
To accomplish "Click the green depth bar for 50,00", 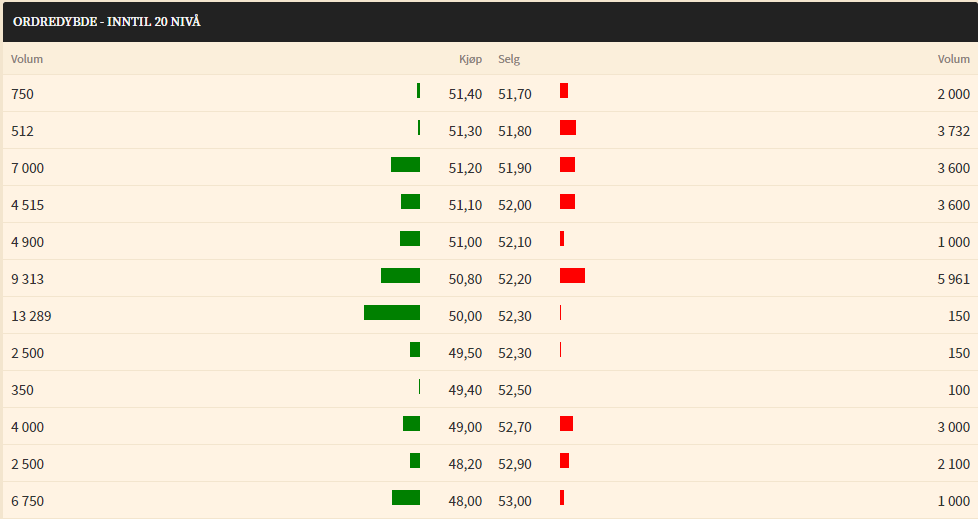I will (392, 313).
